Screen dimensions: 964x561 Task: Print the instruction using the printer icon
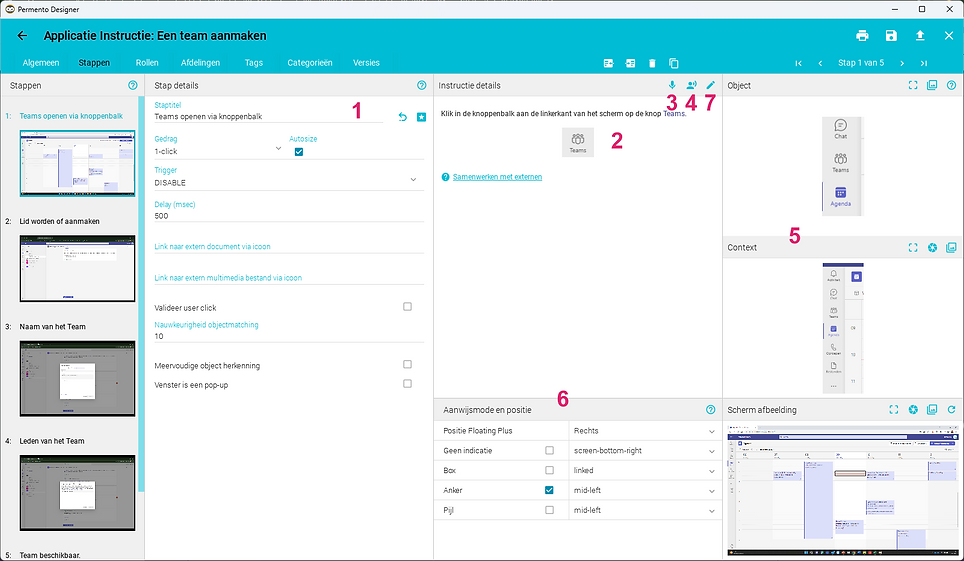pyautogui.click(x=862, y=36)
